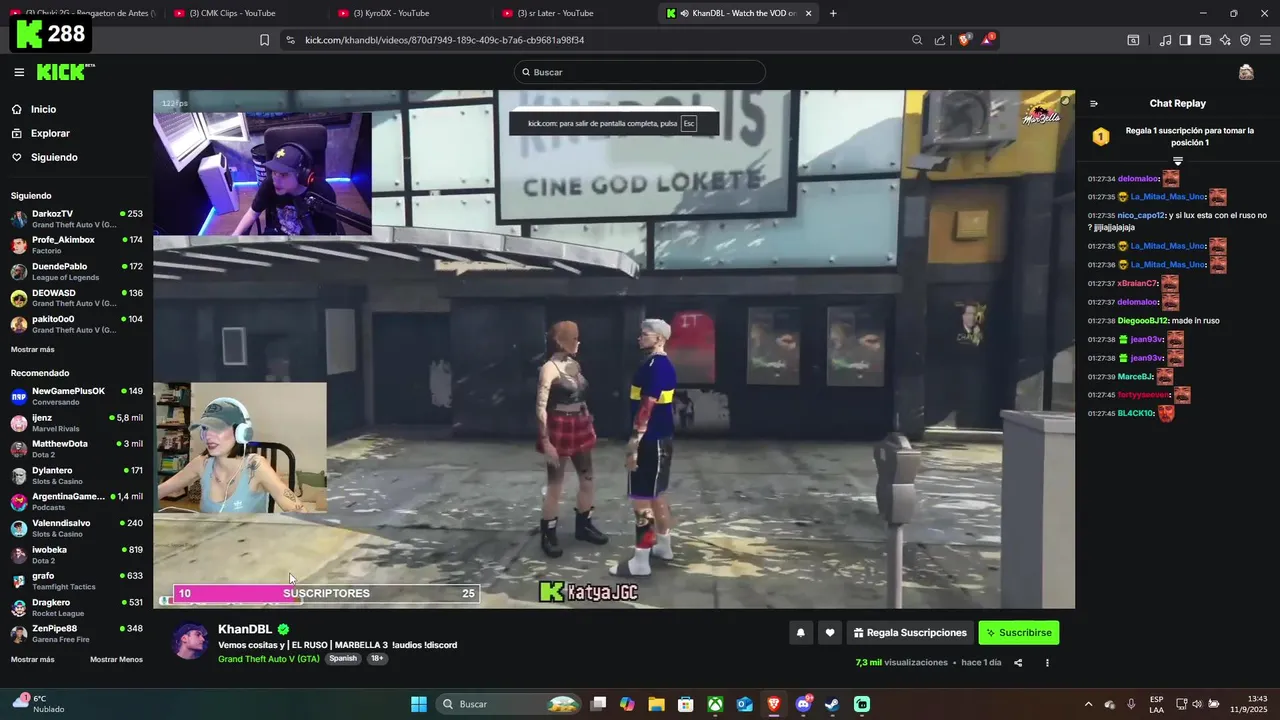
Task: Click the 18+ tag
Action: [377, 659]
